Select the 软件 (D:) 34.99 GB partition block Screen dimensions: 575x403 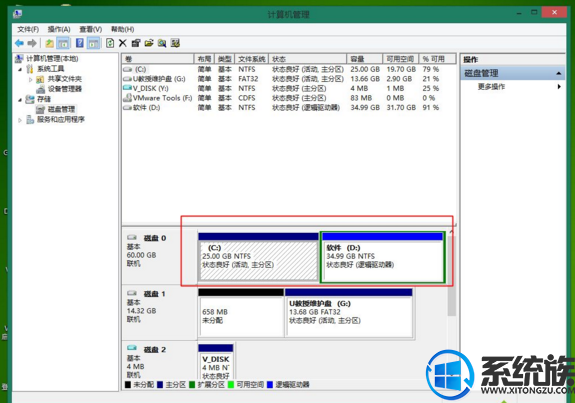(383, 257)
